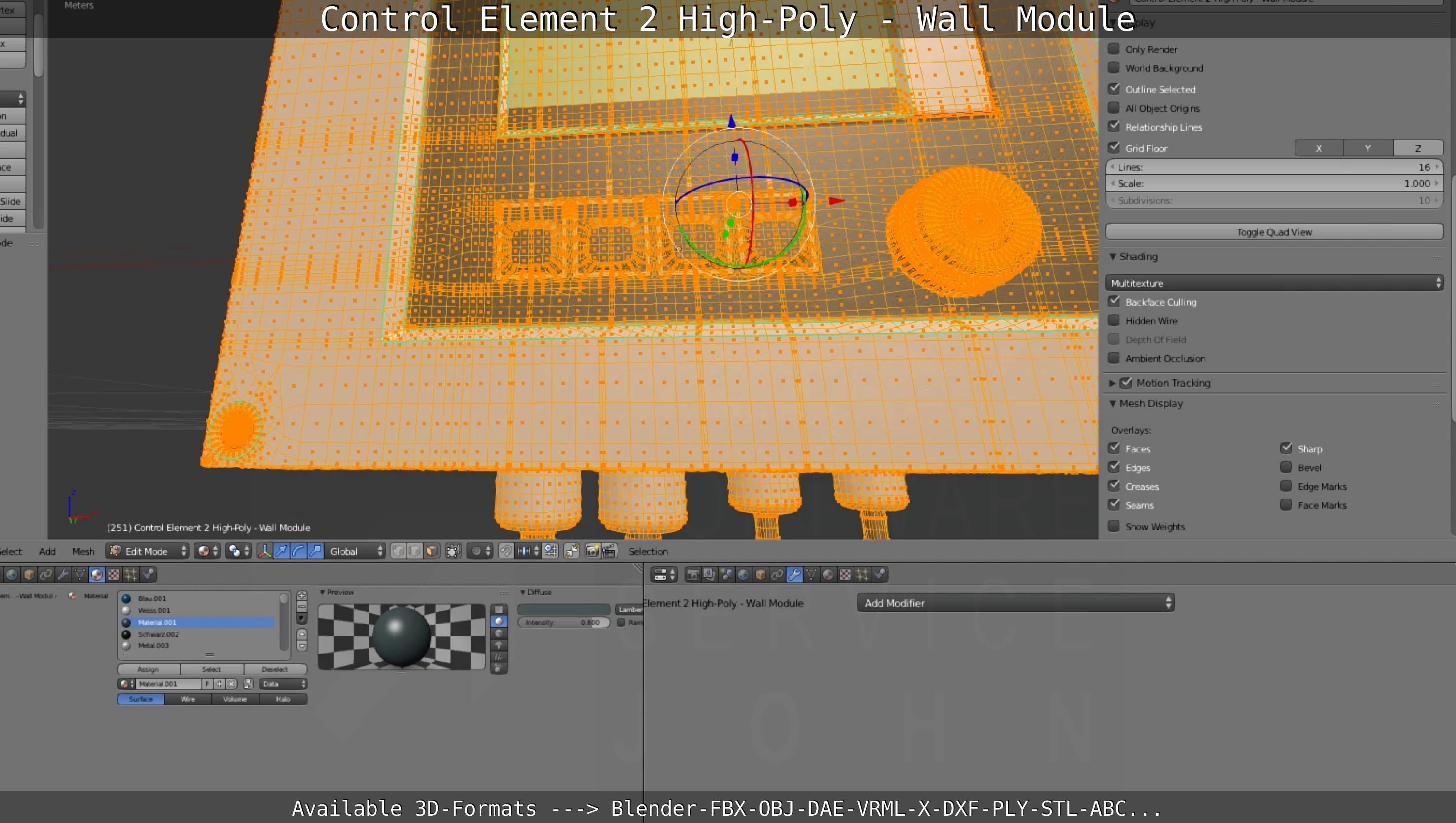Select the scale manipulator icon
The height and width of the screenshot is (823, 1456).
315,551
